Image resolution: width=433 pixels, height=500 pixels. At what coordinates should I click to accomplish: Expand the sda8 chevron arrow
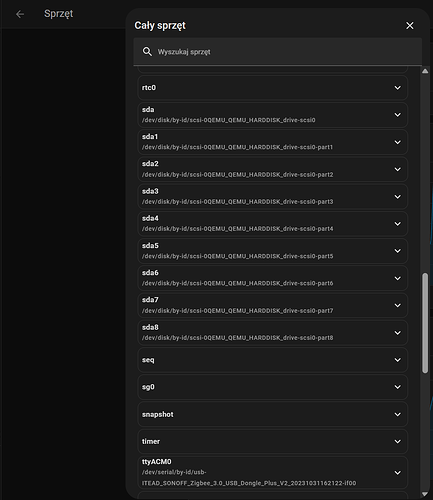coord(398,333)
